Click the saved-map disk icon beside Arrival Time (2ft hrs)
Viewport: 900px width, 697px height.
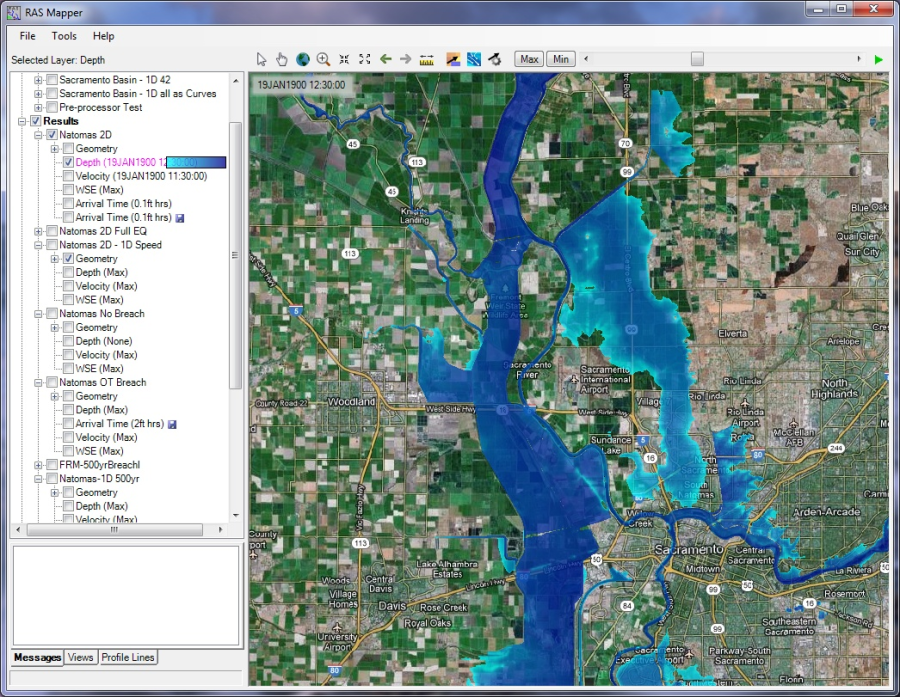pos(173,424)
